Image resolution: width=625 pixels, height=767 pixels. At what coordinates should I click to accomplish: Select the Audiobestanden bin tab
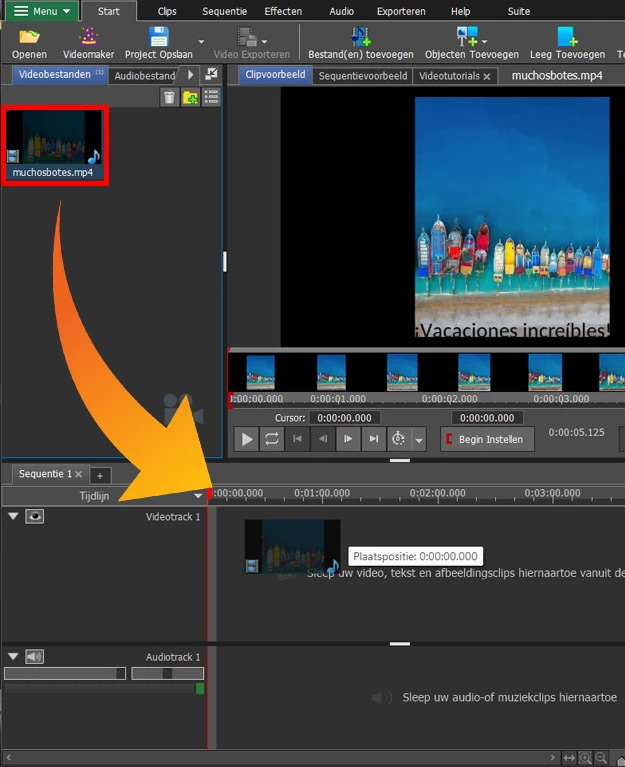click(x=144, y=76)
